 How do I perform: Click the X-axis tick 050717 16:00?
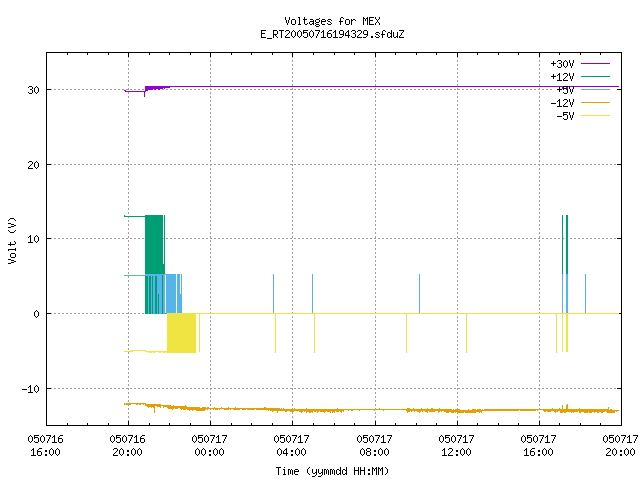click(538, 446)
